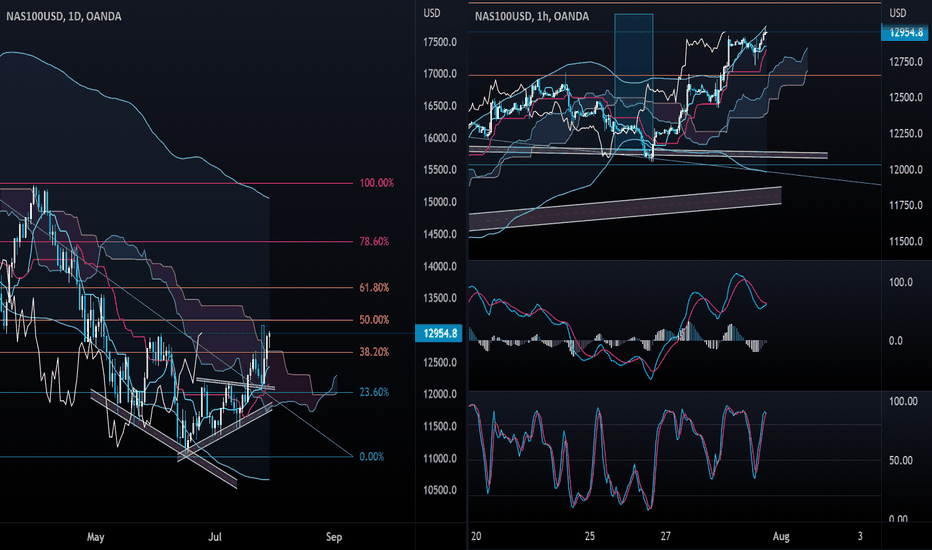Click 12250.0 on the 1h price axis

point(906,134)
